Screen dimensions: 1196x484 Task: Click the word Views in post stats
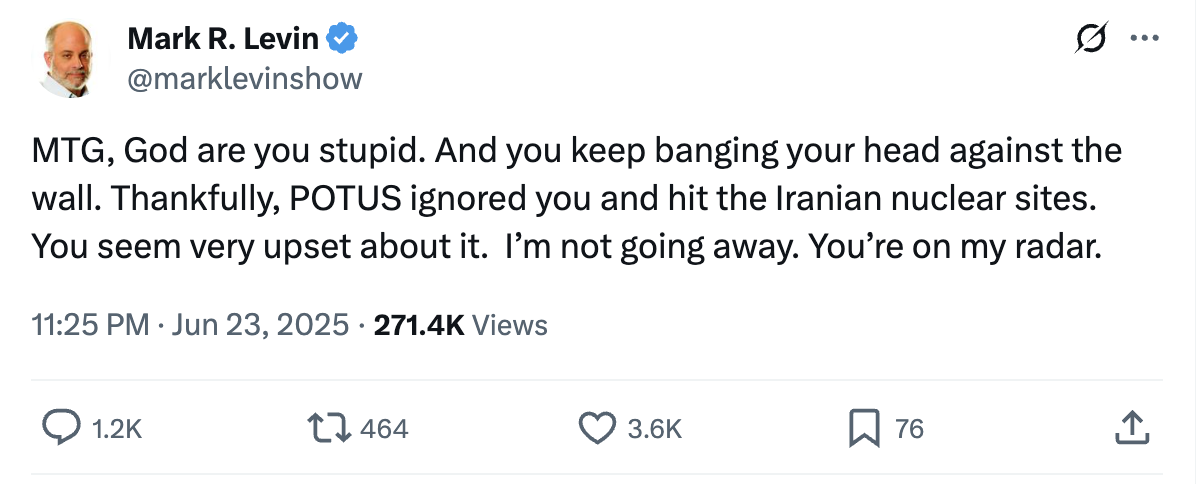(509, 325)
